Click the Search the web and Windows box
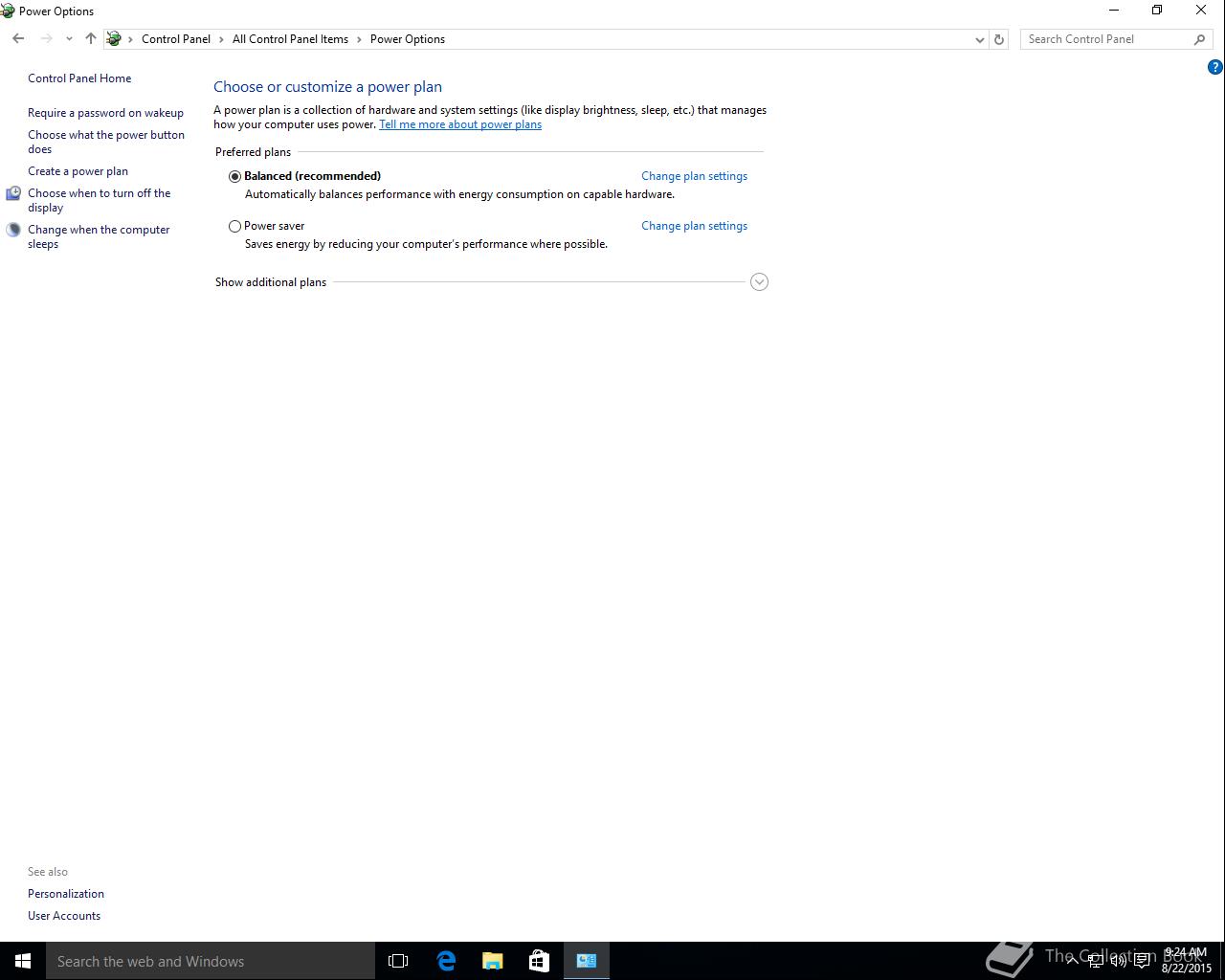 tap(211, 961)
